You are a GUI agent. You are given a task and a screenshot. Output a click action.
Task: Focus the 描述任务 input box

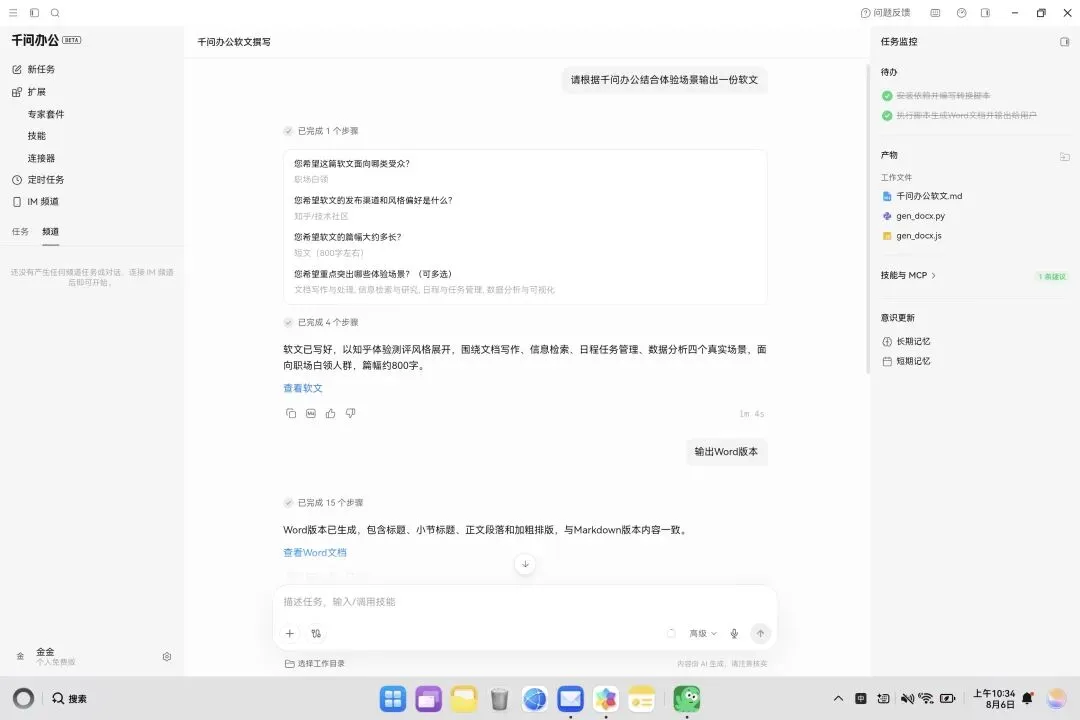[525, 602]
